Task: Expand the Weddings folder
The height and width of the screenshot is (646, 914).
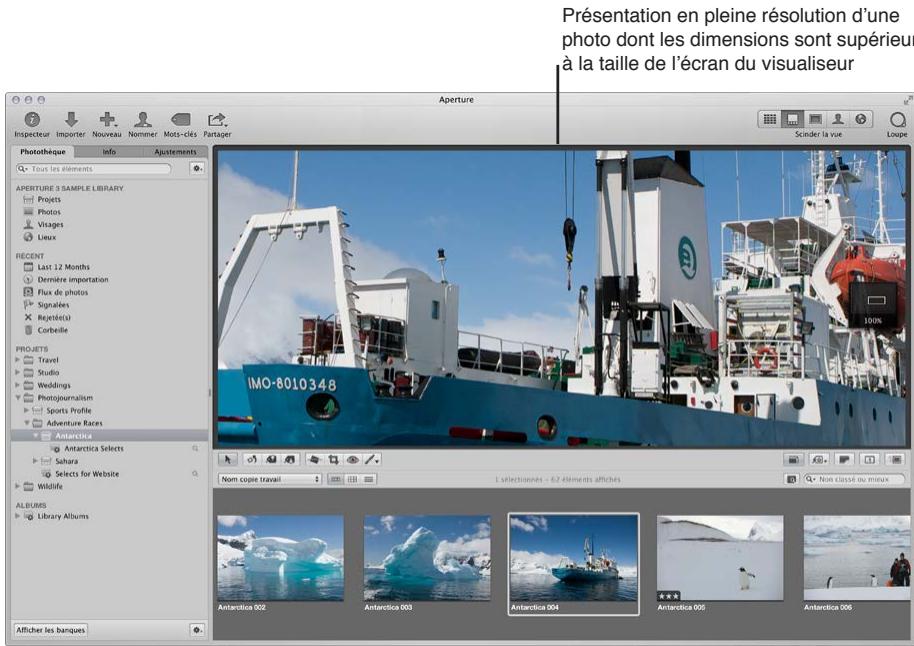Action: tap(17, 385)
